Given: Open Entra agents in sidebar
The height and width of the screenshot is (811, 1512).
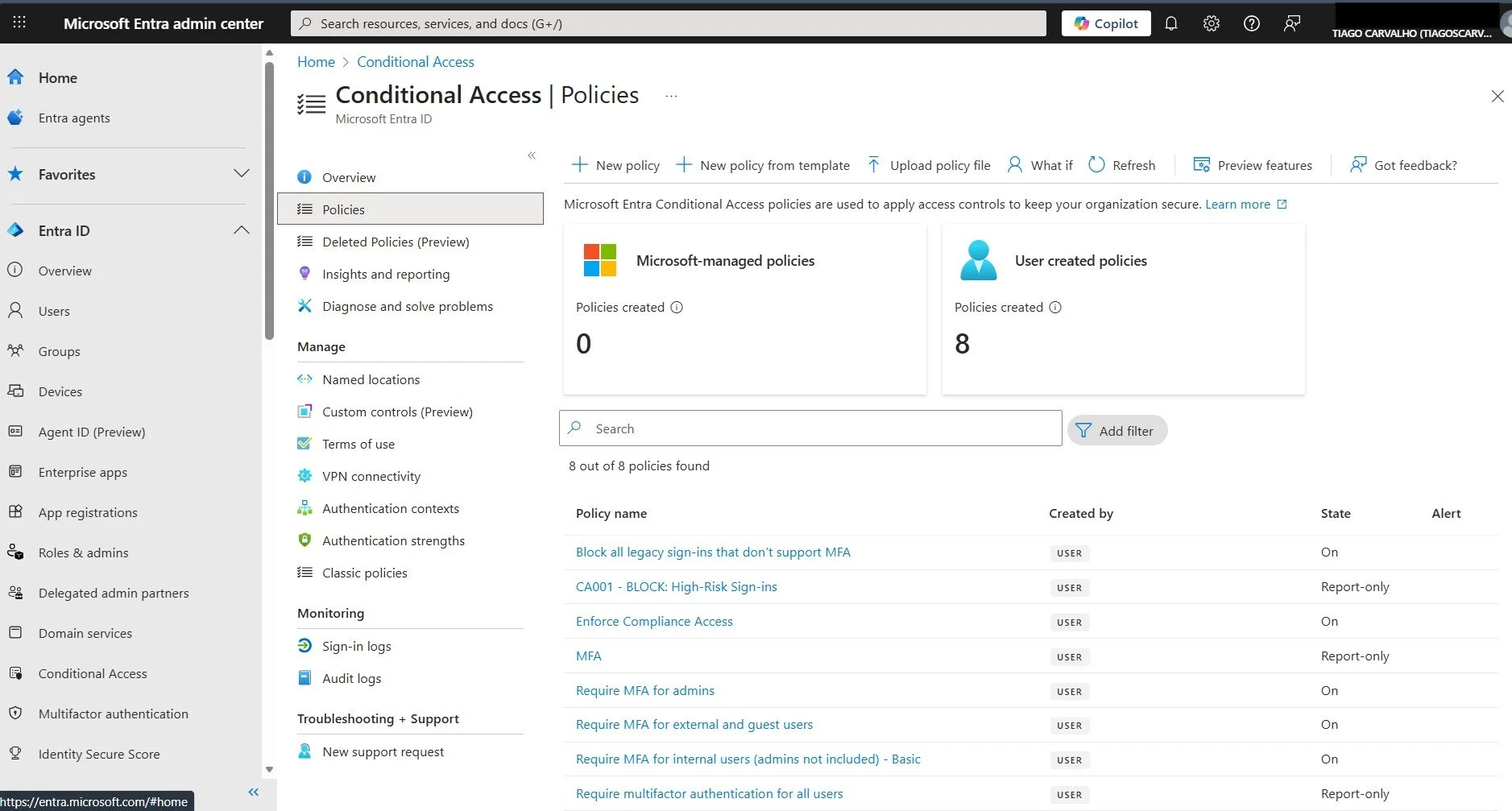Looking at the screenshot, I should click(74, 118).
